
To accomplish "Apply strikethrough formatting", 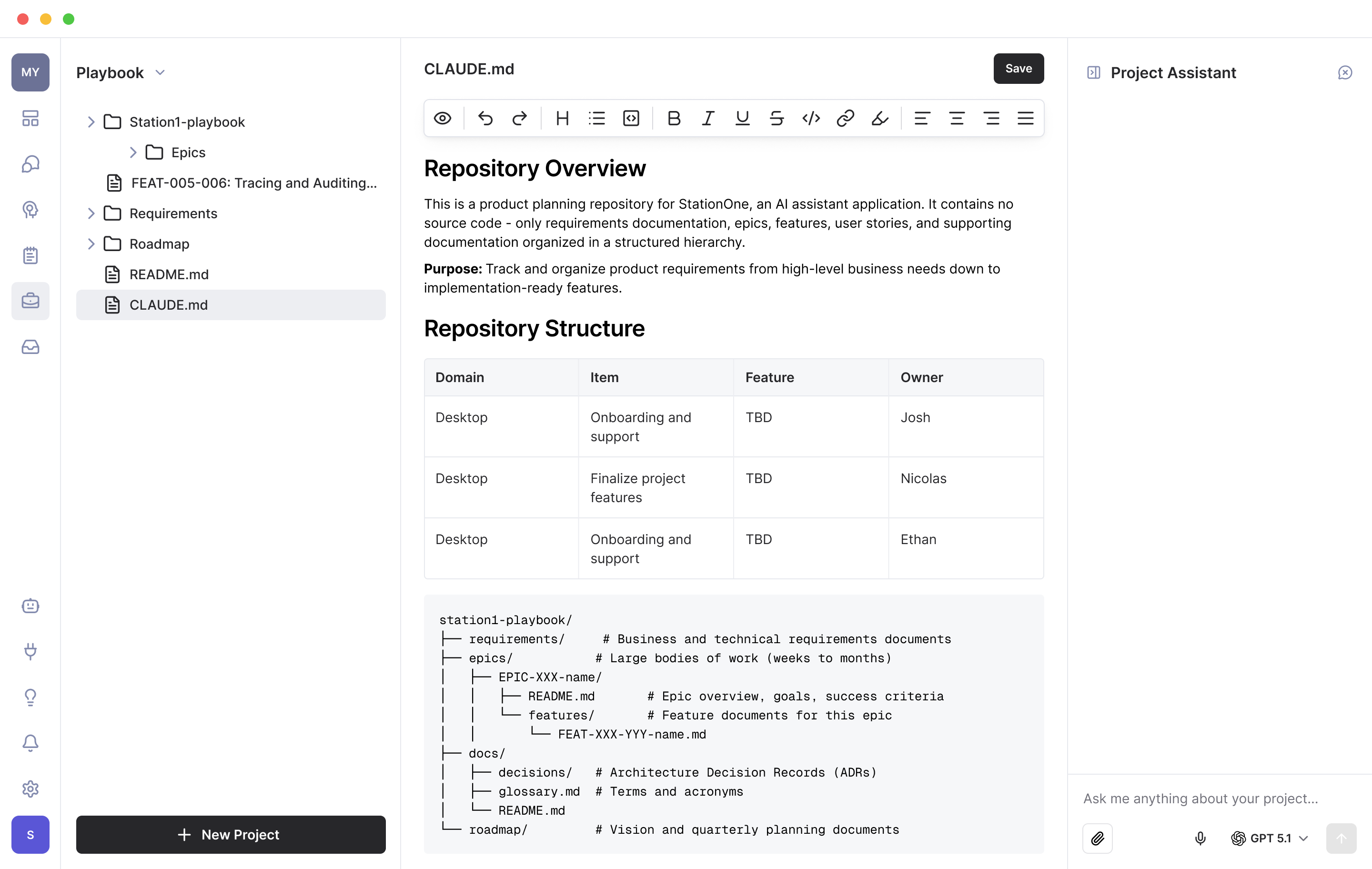I will [776, 119].
